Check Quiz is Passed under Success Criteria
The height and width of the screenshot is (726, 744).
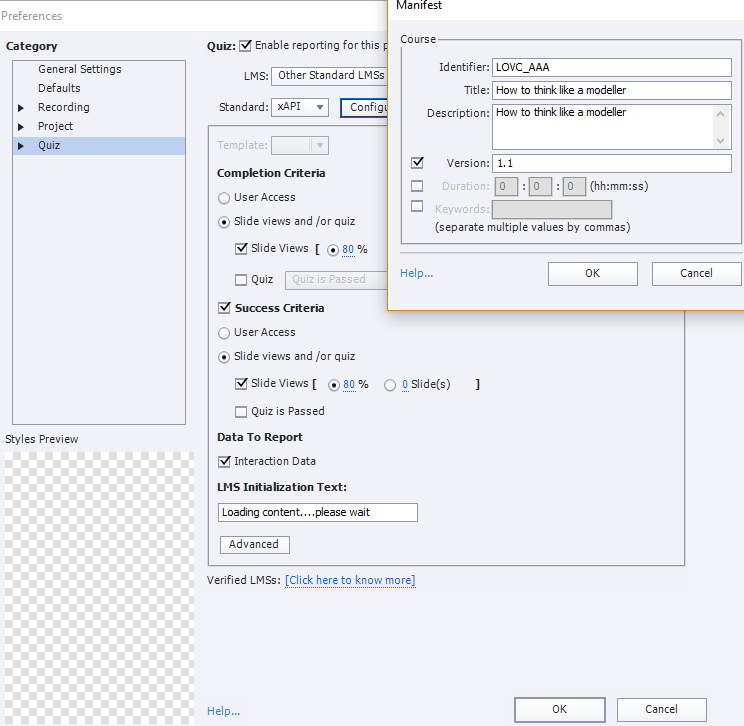[x=241, y=411]
